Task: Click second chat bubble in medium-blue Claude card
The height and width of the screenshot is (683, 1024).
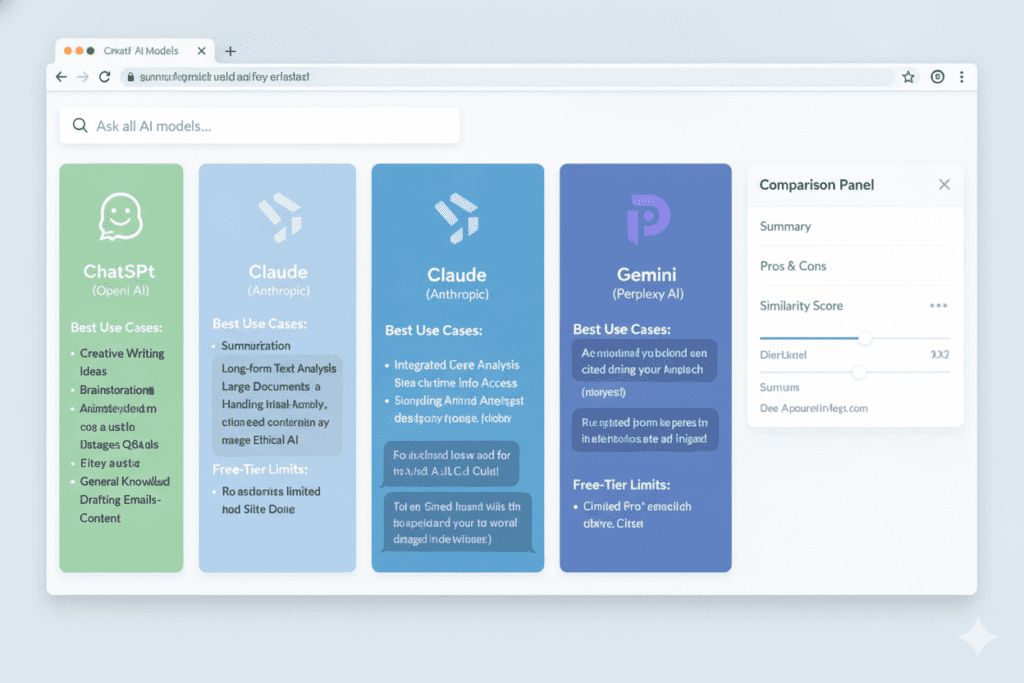Action: 458,522
